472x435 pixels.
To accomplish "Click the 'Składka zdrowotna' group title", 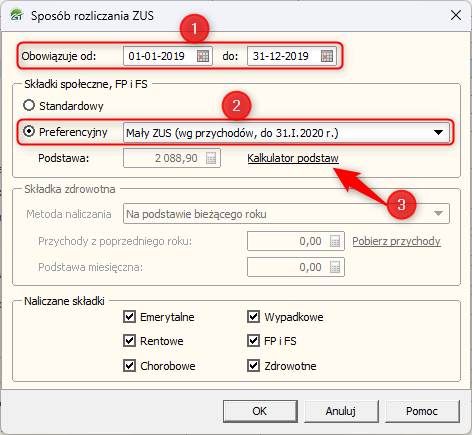I will (x=70, y=189).
